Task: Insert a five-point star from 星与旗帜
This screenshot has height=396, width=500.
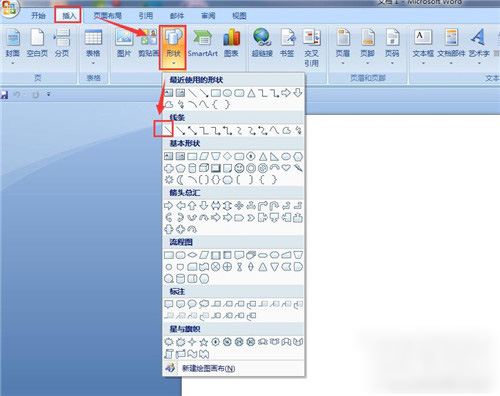Action: 204,342
